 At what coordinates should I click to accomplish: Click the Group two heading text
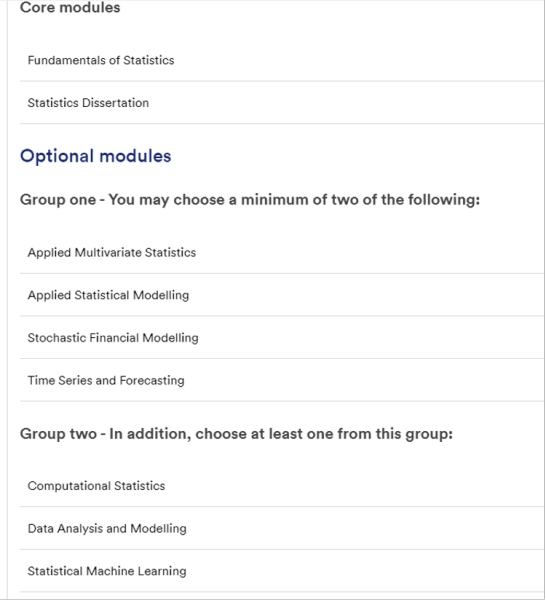[x=236, y=434]
